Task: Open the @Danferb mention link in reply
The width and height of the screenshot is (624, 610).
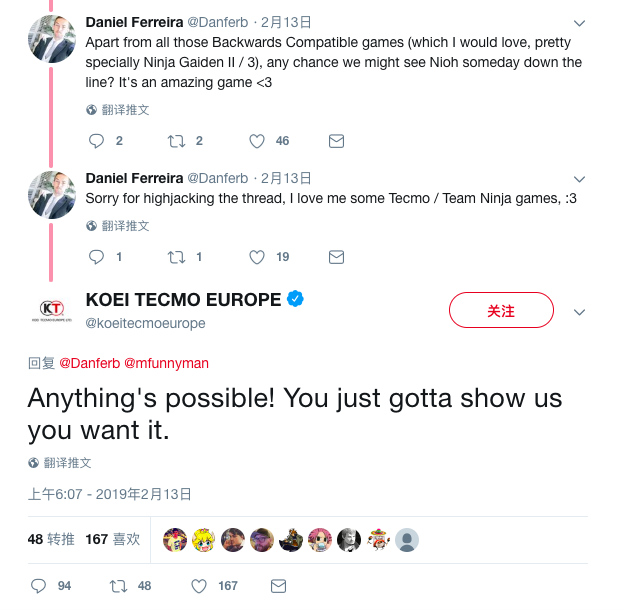Action: 88,363
